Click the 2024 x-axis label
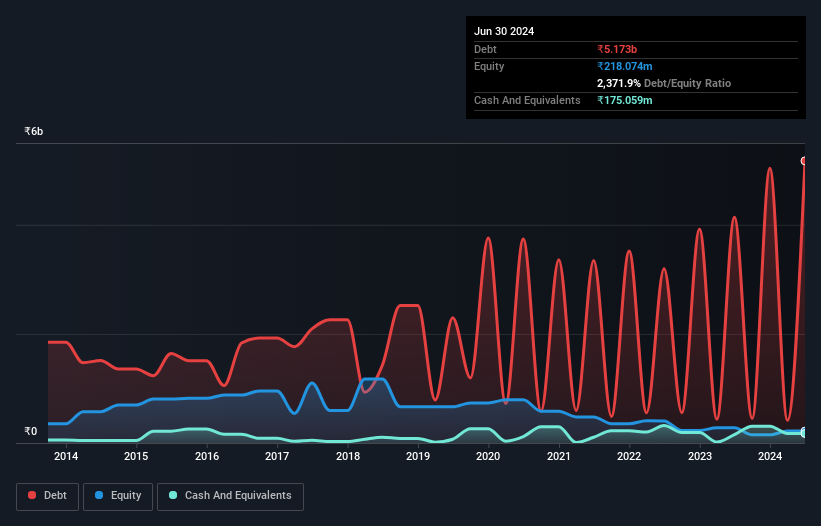Image resolution: width=821 pixels, height=526 pixels. 770,456
